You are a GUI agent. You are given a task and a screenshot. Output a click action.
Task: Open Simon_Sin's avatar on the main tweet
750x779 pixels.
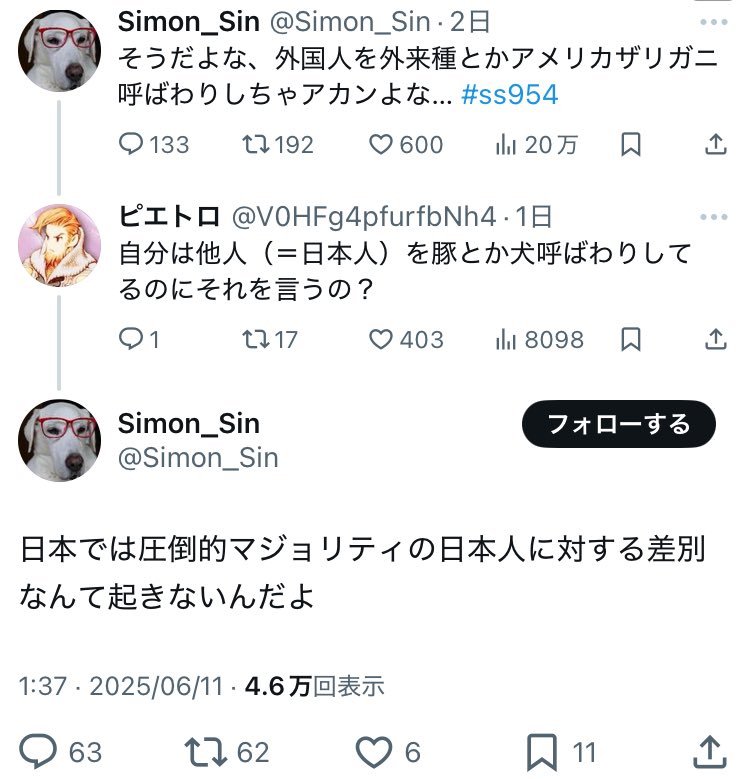[59, 439]
